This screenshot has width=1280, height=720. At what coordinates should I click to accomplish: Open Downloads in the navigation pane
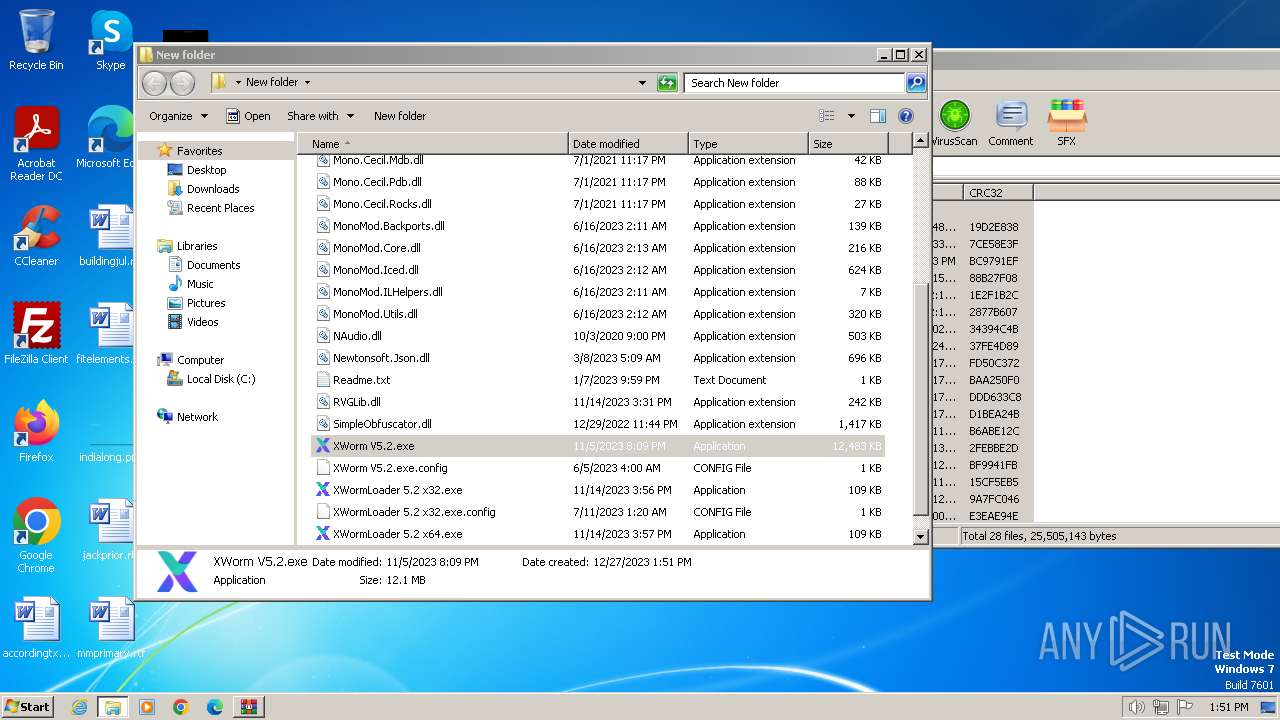click(x=213, y=189)
